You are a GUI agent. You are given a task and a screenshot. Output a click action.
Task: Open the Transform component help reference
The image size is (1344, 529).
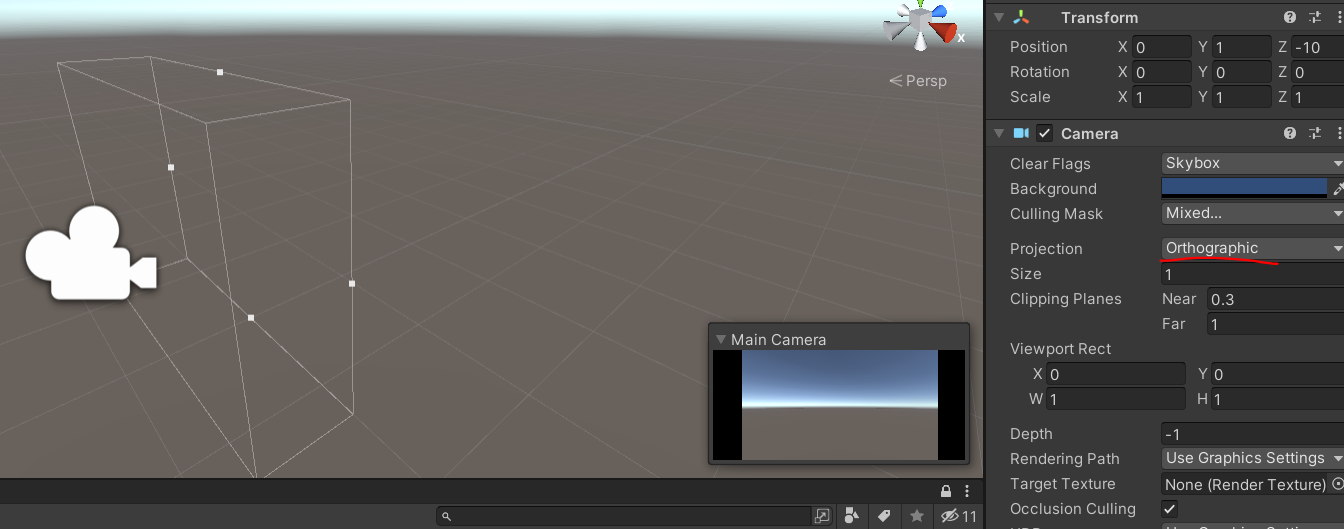tap(1290, 17)
